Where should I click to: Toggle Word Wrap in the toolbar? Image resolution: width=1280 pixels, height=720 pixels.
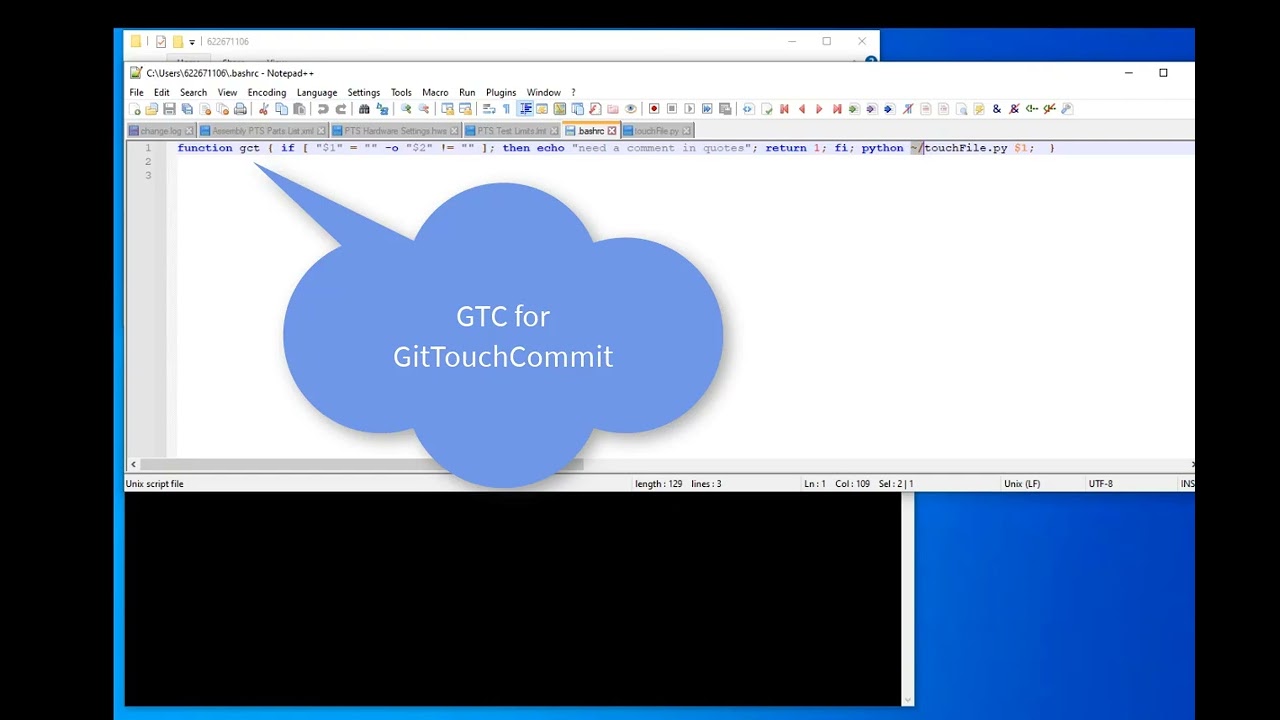click(489, 109)
